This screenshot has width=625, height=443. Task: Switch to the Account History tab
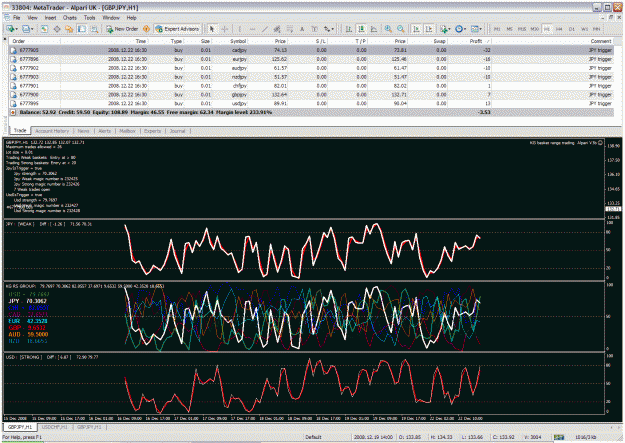click(52, 131)
